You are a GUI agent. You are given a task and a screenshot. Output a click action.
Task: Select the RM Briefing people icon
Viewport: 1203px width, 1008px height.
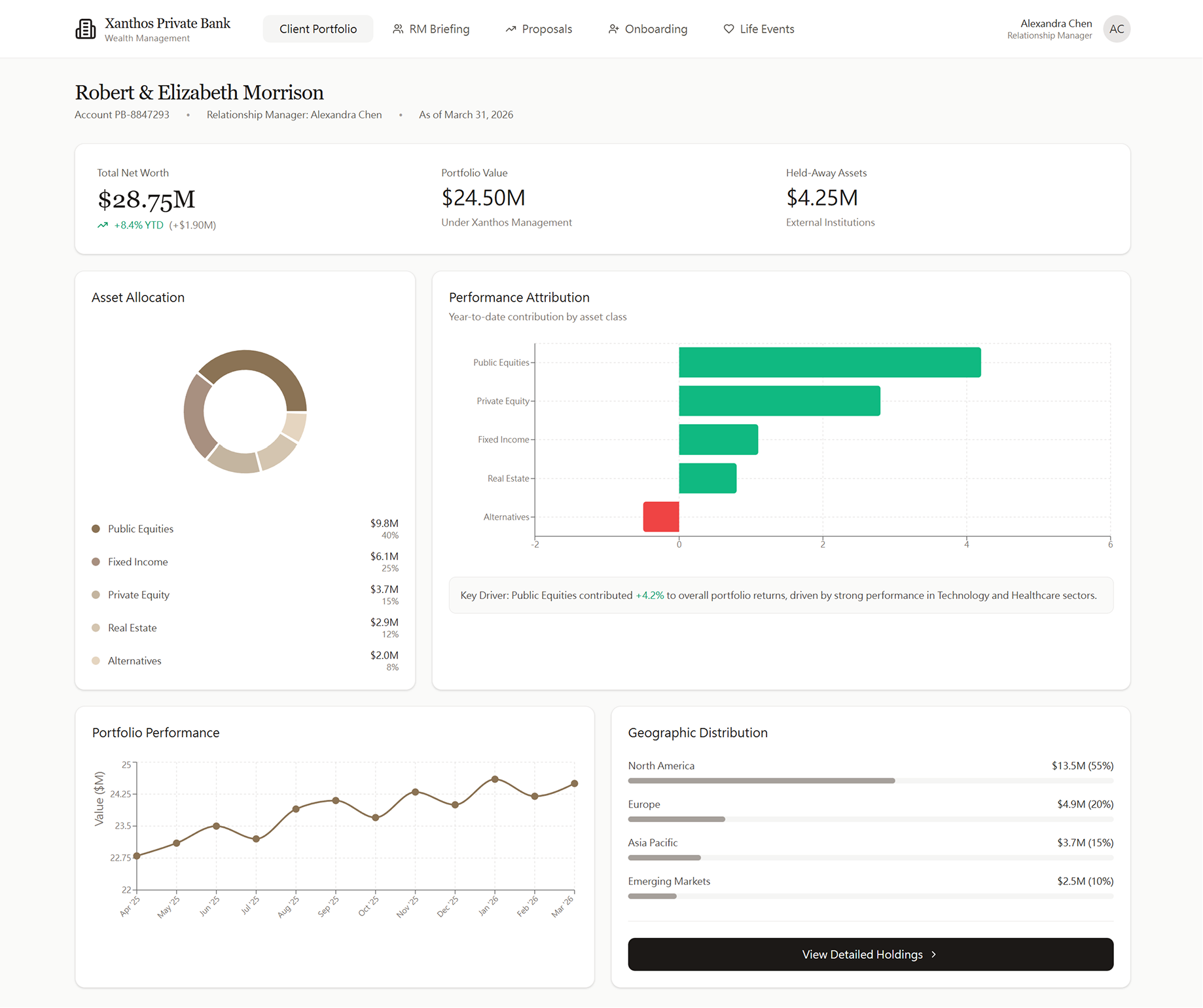click(398, 29)
